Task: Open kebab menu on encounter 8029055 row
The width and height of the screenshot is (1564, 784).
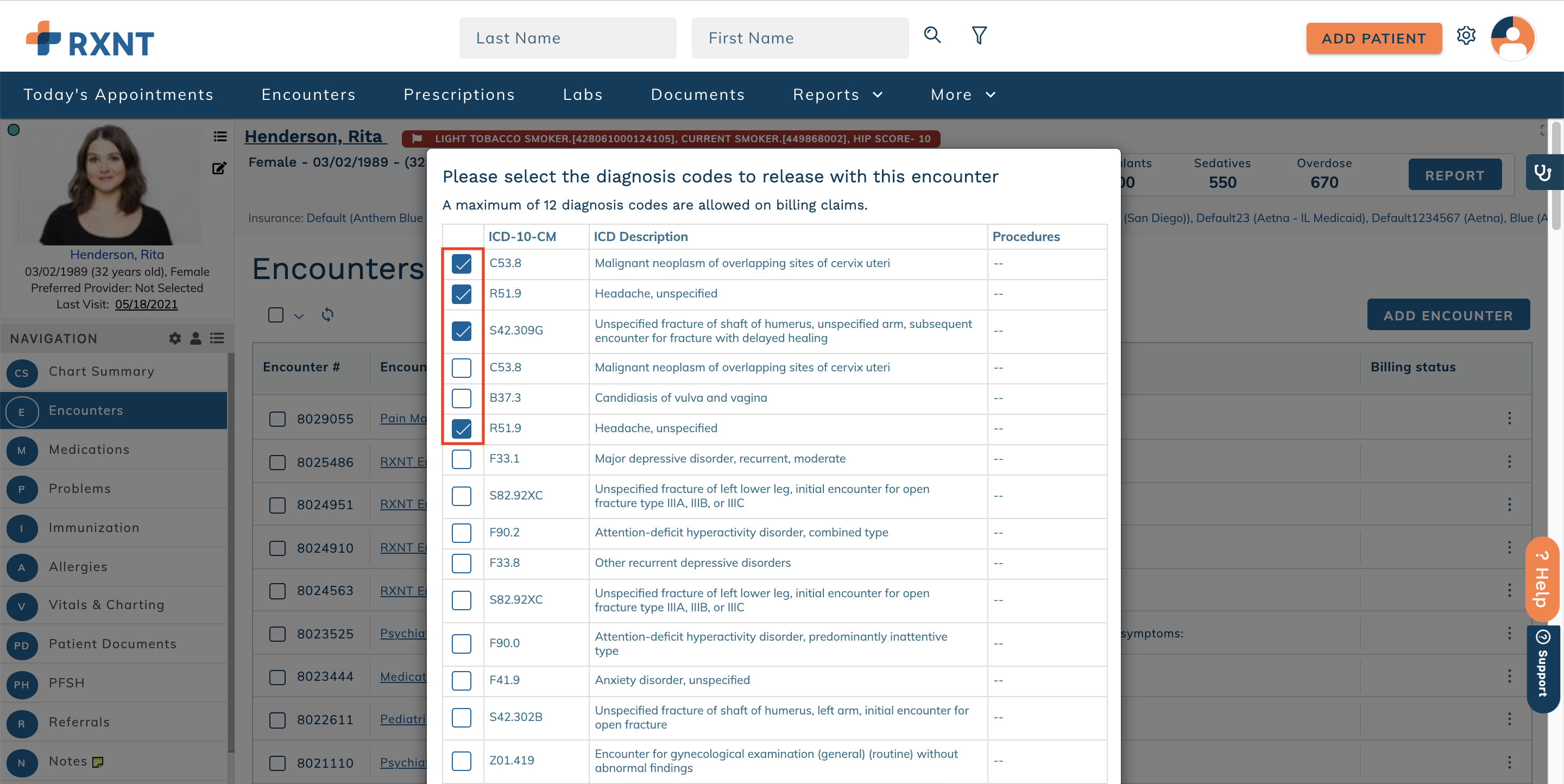Action: pyautogui.click(x=1510, y=418)
